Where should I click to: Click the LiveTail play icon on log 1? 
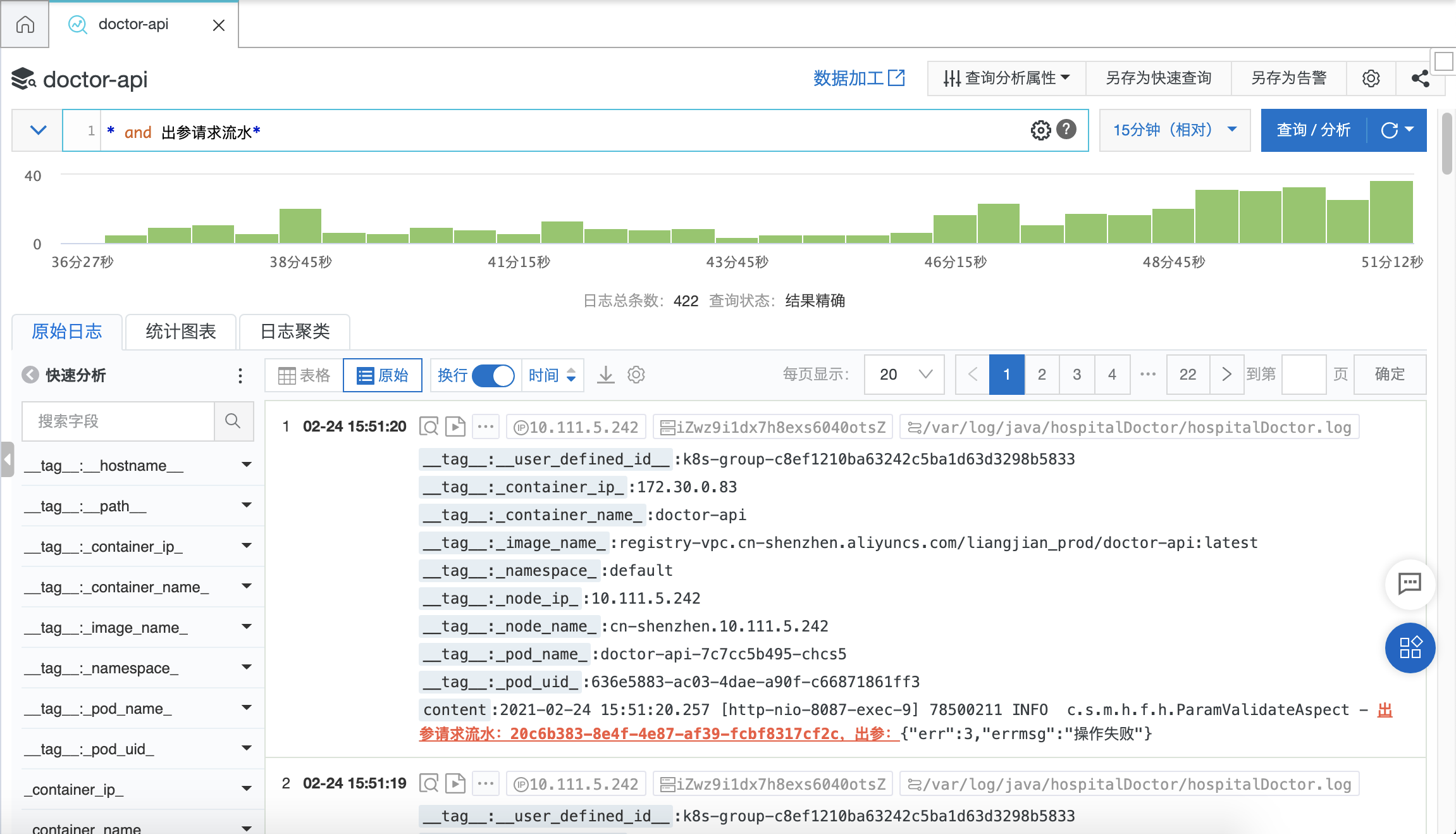(x=455, y=427)
